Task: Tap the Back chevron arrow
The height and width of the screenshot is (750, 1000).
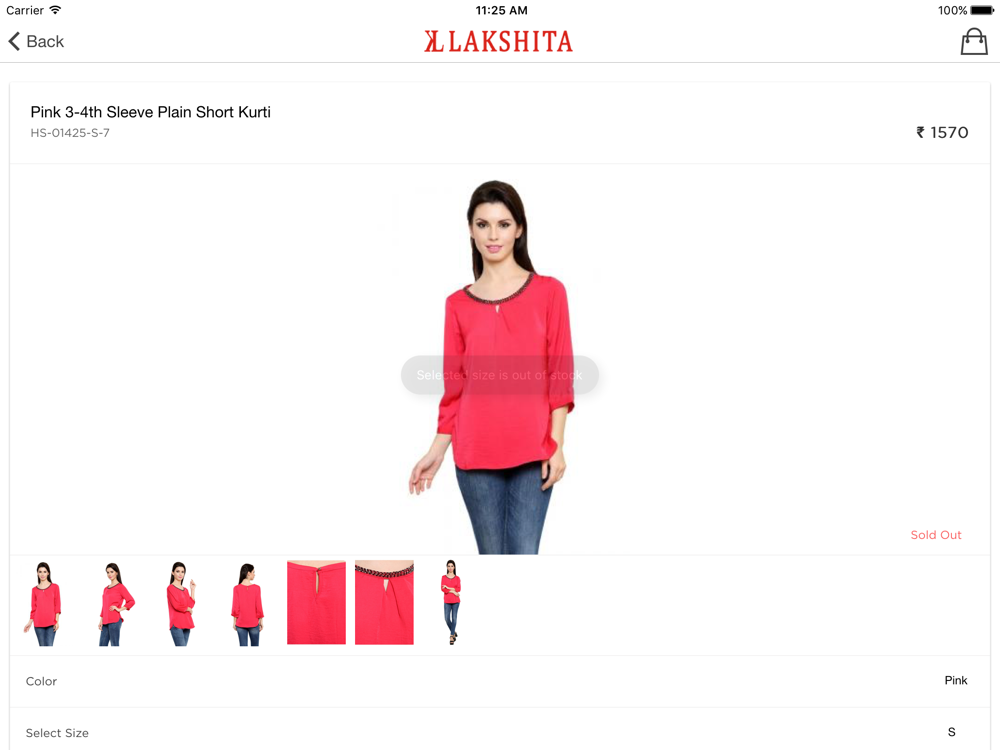Action: pos(14,41)
